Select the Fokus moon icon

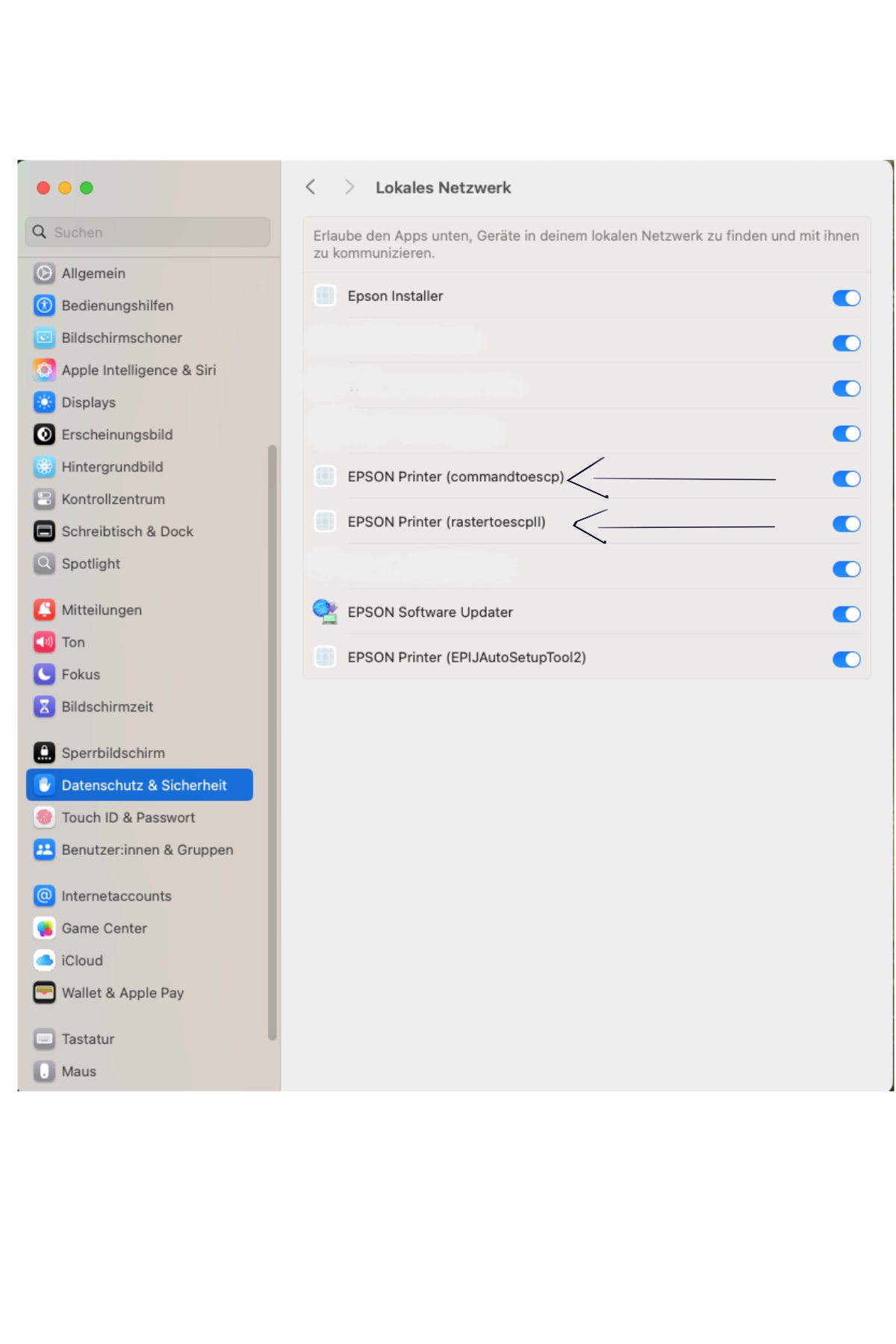pyautogui.click(x=45, y=674)
